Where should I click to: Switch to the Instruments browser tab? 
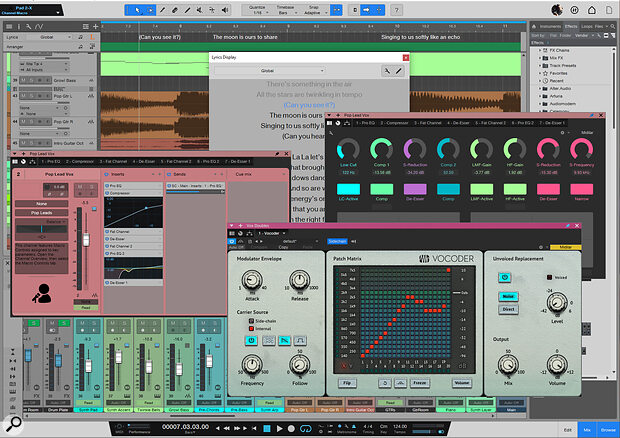[x=550, y=26]
